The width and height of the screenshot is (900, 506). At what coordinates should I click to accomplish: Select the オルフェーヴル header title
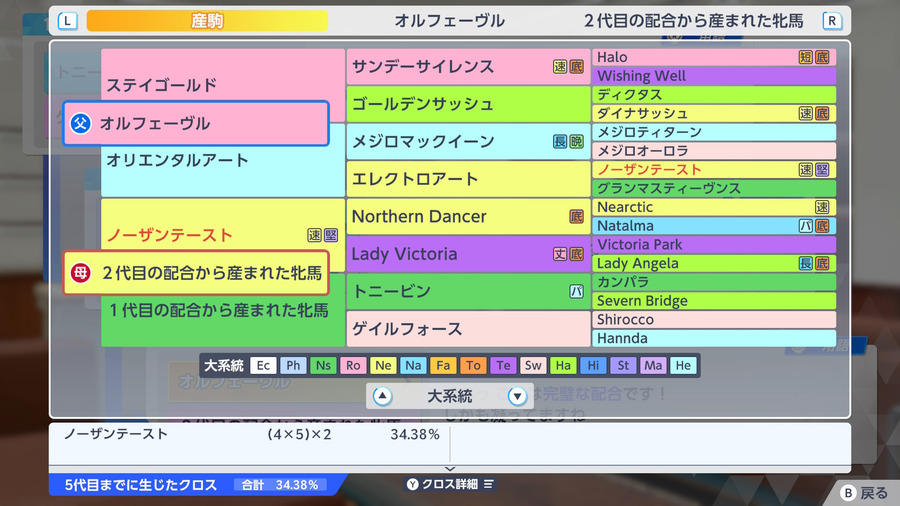(x=449, y=21)
